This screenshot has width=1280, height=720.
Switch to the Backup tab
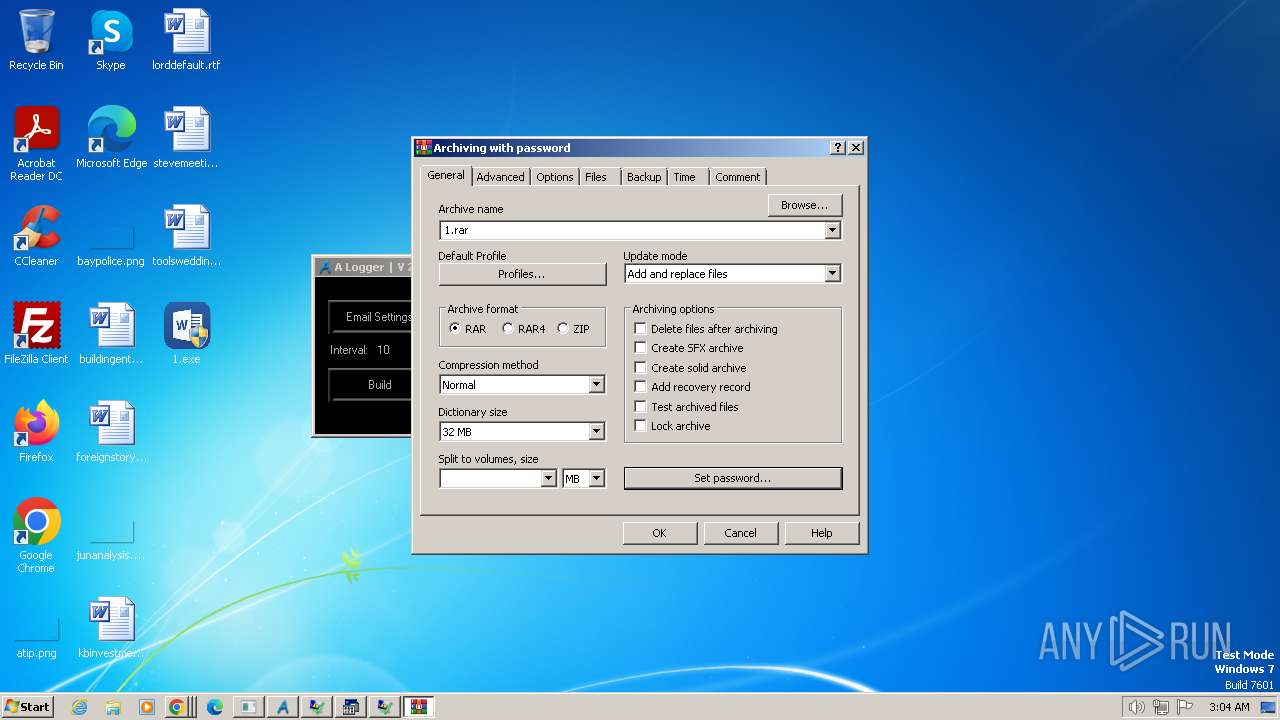click(x=644, y=177)
